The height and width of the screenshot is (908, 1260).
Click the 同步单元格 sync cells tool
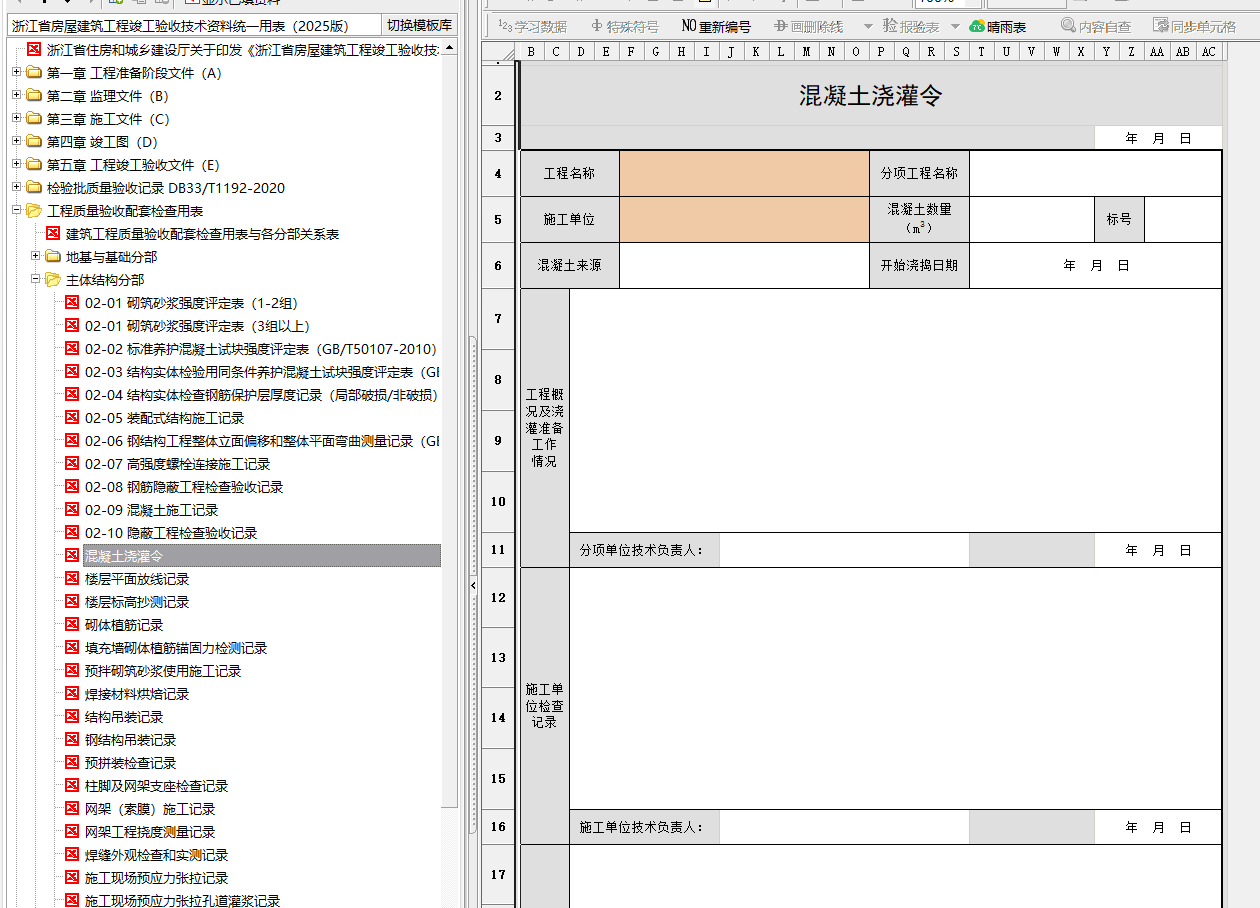click(1194, 26)
